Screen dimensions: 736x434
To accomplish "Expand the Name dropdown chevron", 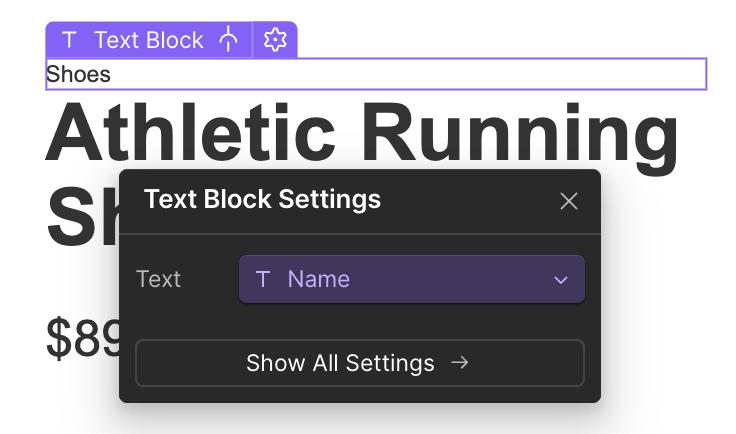I will coord(561,280).
